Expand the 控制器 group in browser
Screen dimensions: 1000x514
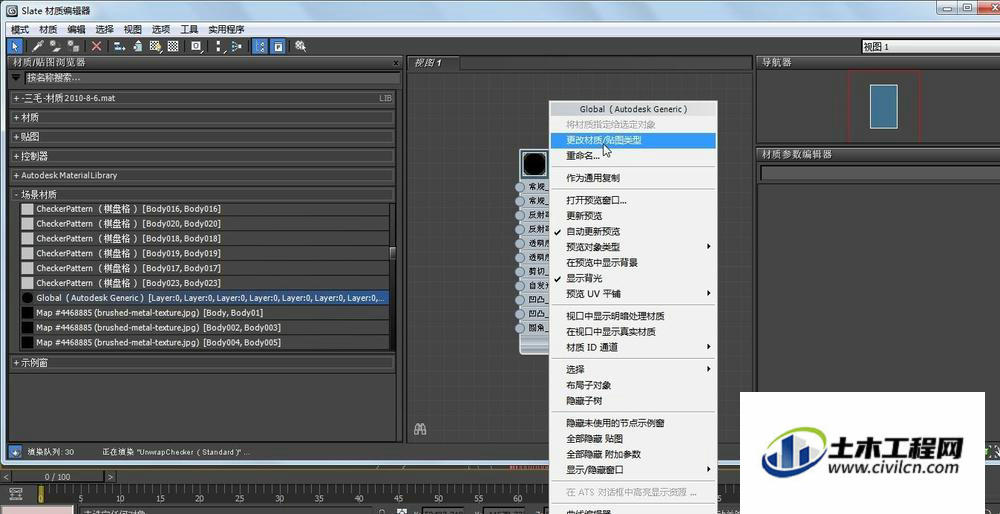pos(203,156)
